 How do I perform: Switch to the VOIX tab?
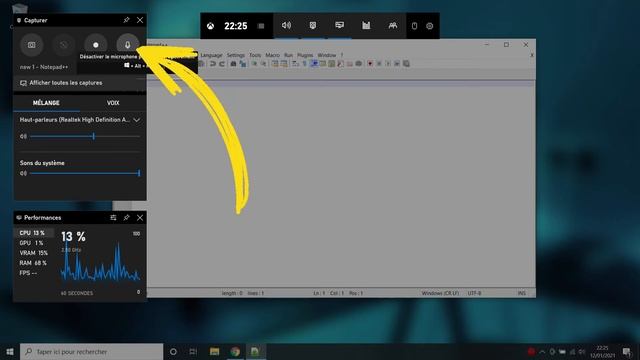coord(113,103)
